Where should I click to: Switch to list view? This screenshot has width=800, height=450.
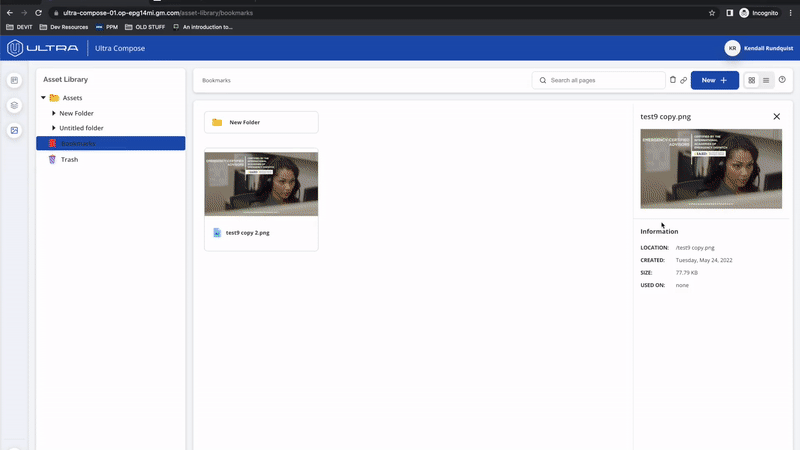pos(766,80)
